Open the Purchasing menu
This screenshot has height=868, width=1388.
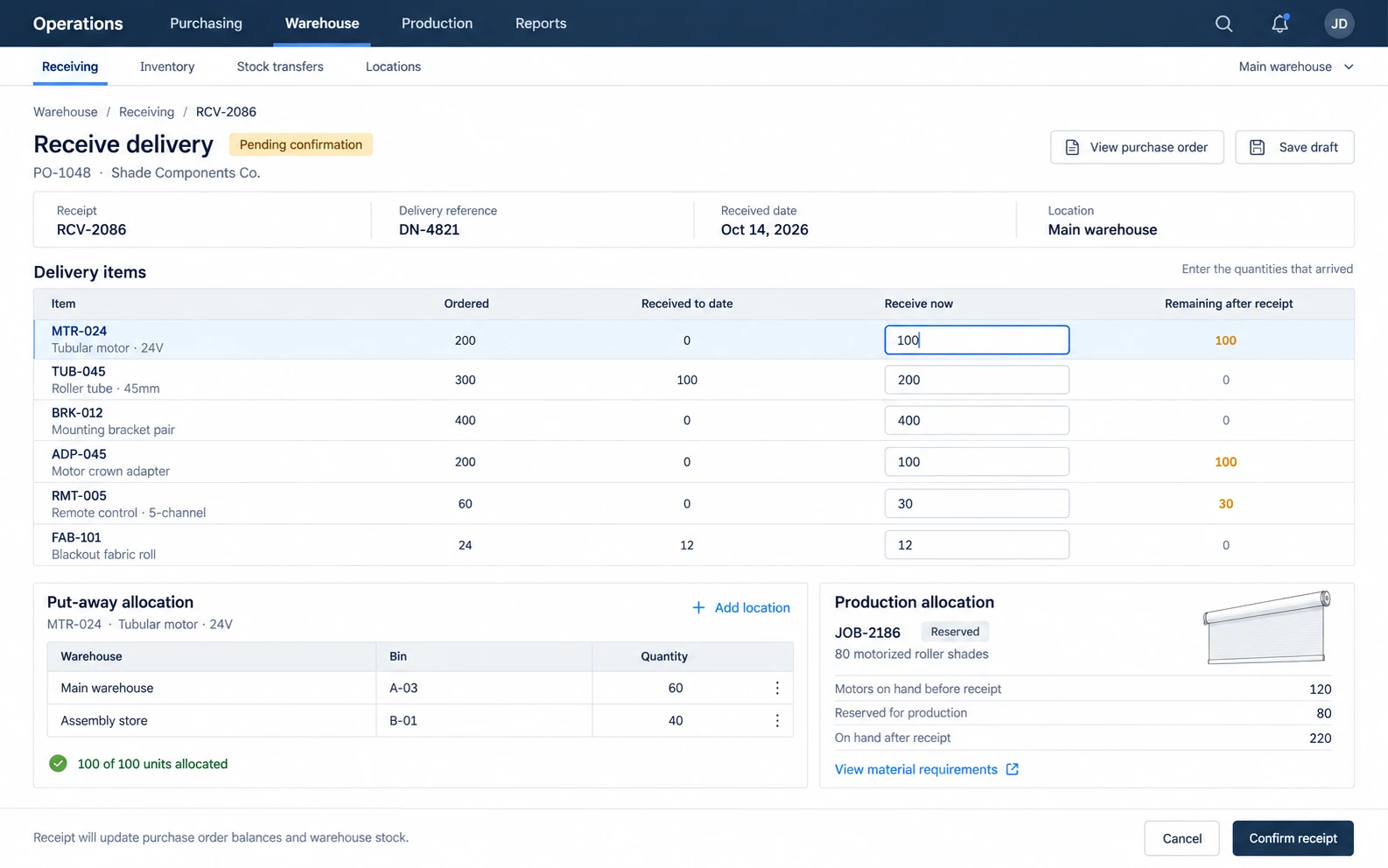[206, 24]
